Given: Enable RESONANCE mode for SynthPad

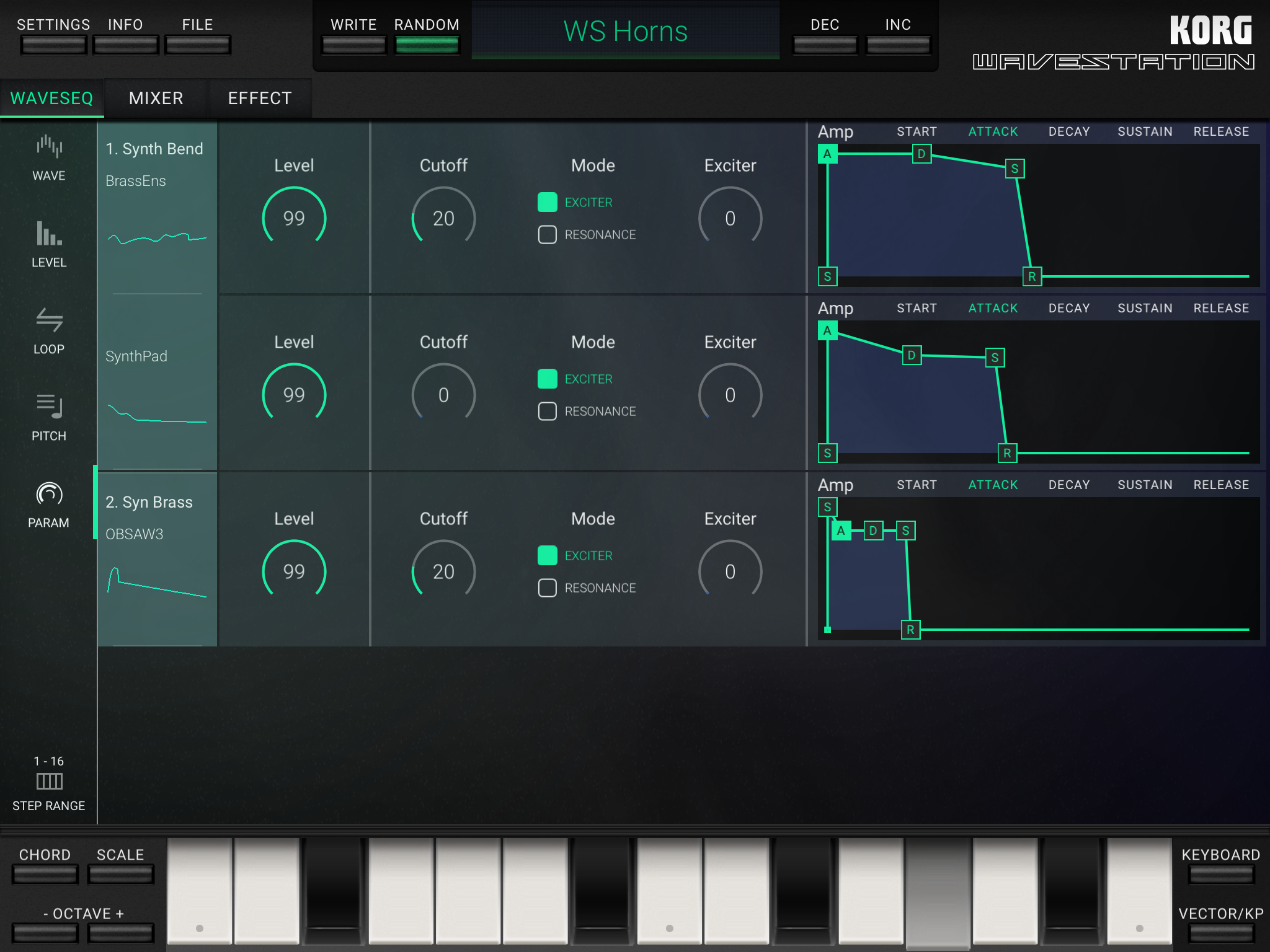Looking at the screenshot, I should pos(547,411).
